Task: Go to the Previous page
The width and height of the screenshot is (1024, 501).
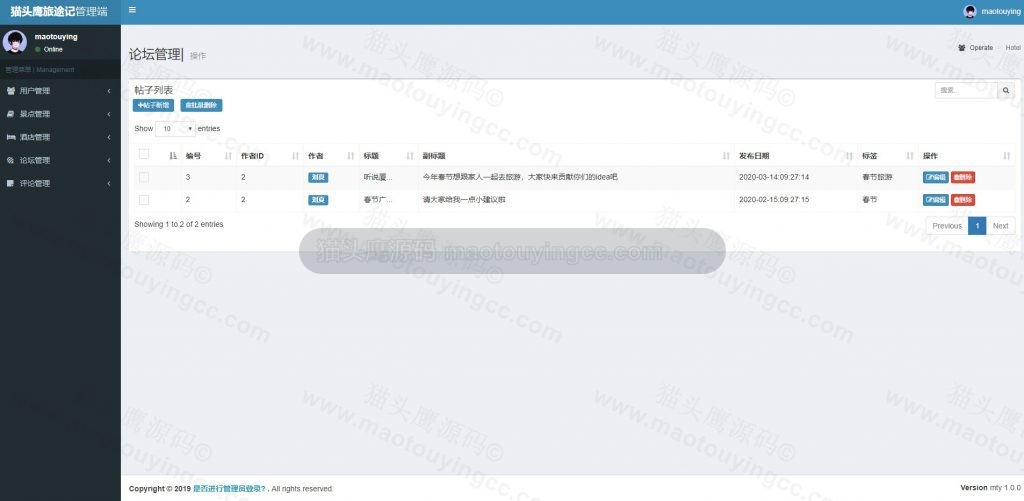Action: click(947, 226)
